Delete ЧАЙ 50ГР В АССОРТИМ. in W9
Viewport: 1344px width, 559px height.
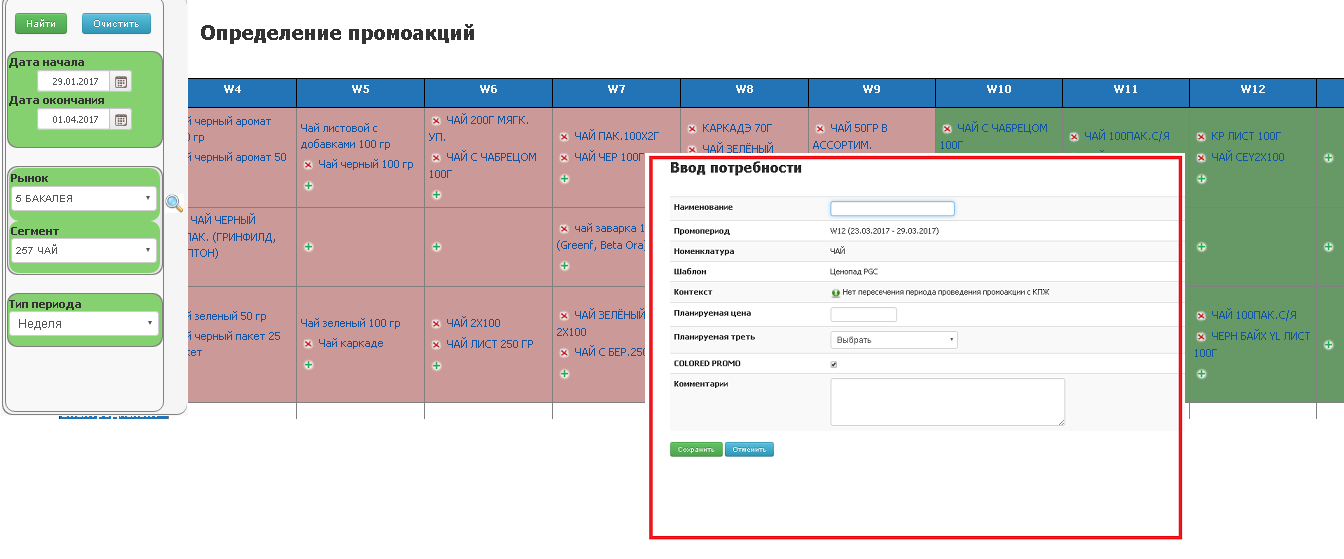(x=820, y=129)
